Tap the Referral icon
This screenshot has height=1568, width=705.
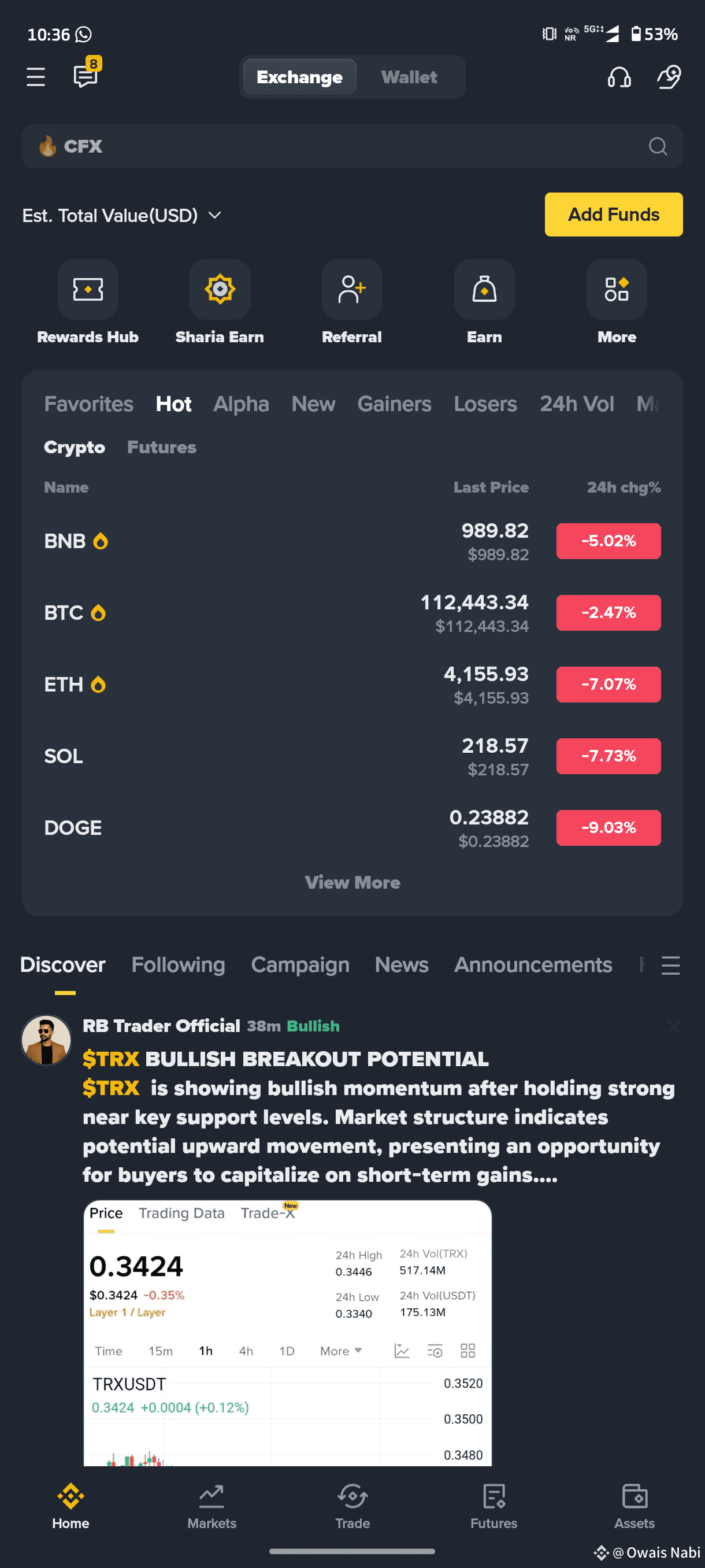[351, 289]
